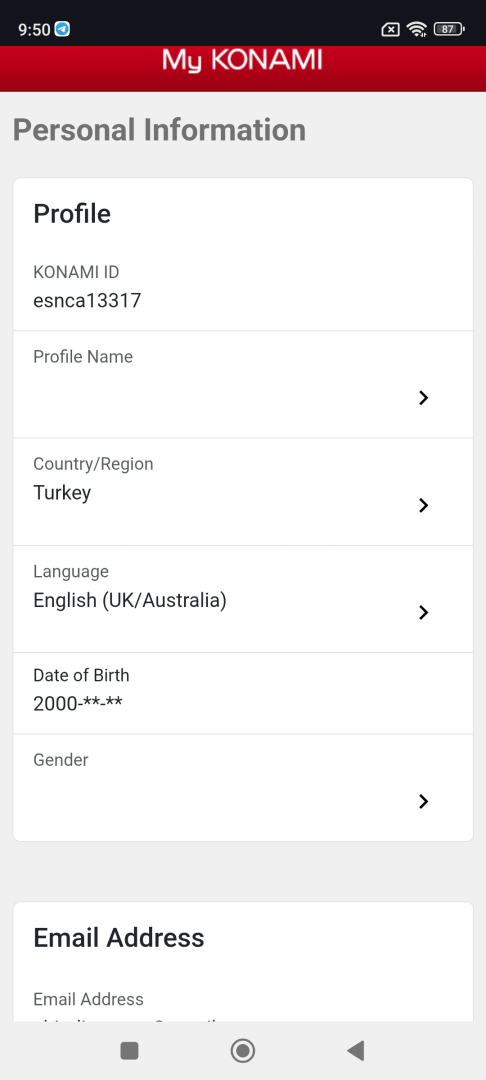This screenshot has height=1080, width=486.
Task: Select the Country/Region Turkey row
Action: [243, 491]
